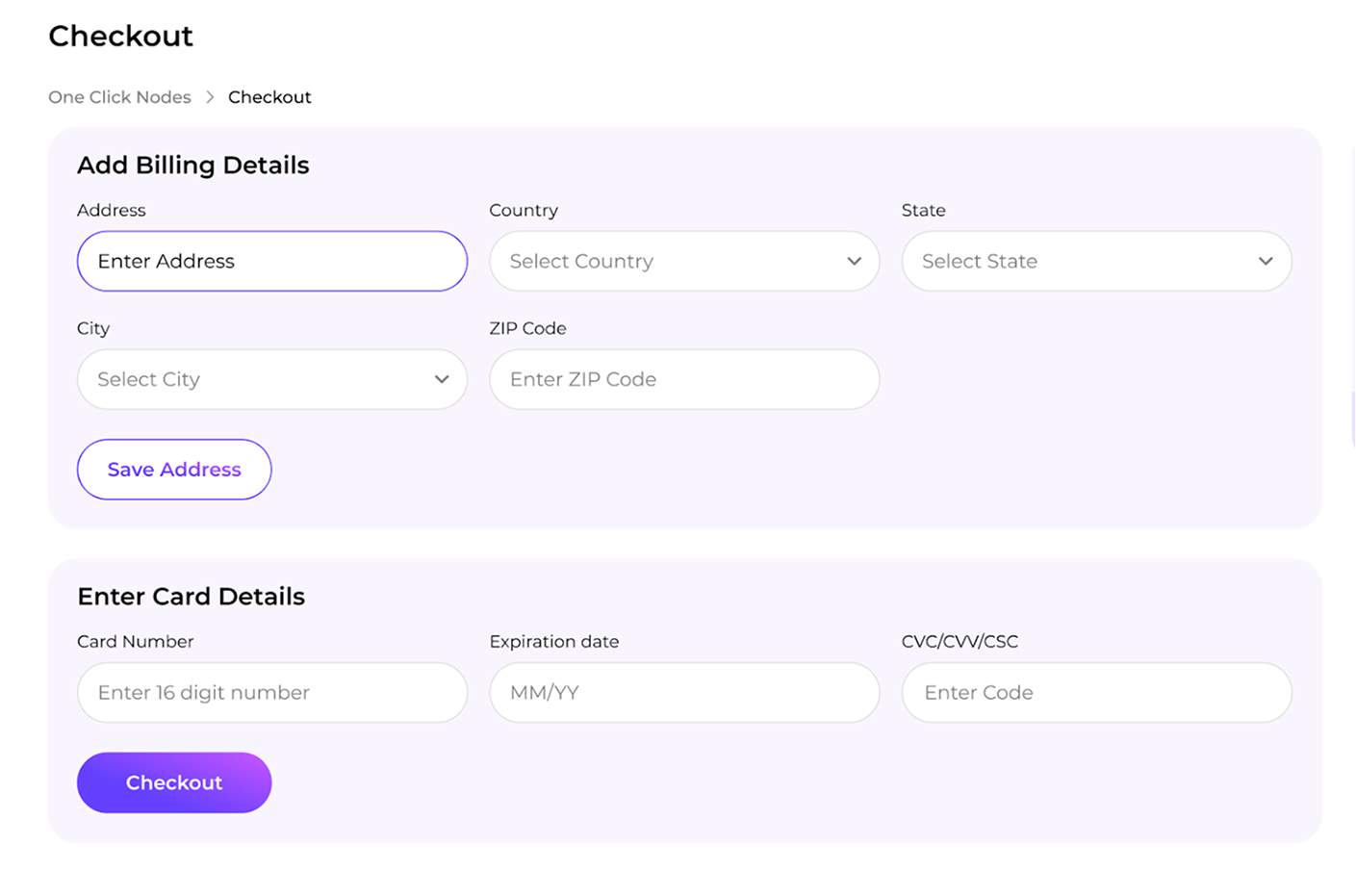Click the Country field chevron arrow
This screenshot has height=896, width=1356.
pos(853,261)
